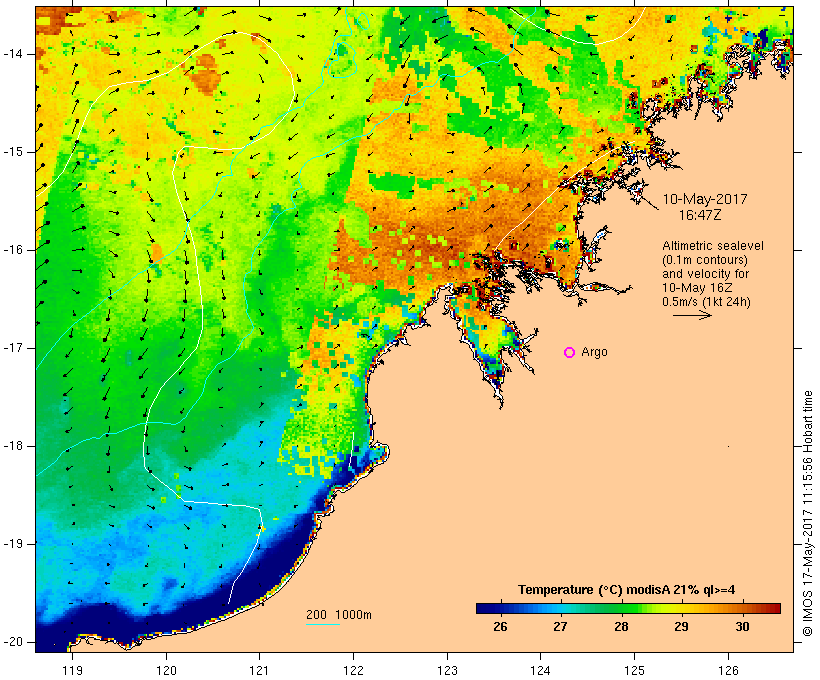820x680 pixels.
Task: Click the latitude label -20
Action: [x=13, y=642]
